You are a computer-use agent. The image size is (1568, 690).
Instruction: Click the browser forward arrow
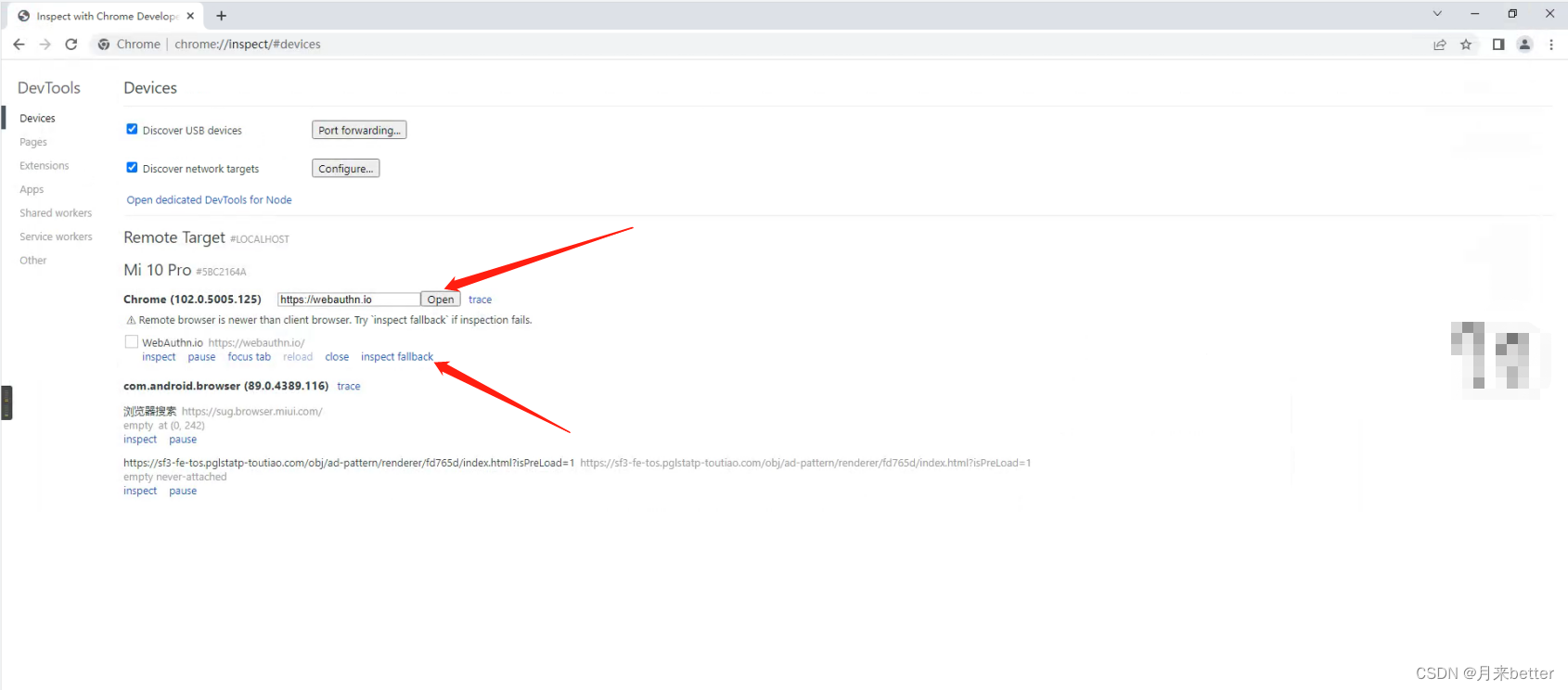click(45, 44)
